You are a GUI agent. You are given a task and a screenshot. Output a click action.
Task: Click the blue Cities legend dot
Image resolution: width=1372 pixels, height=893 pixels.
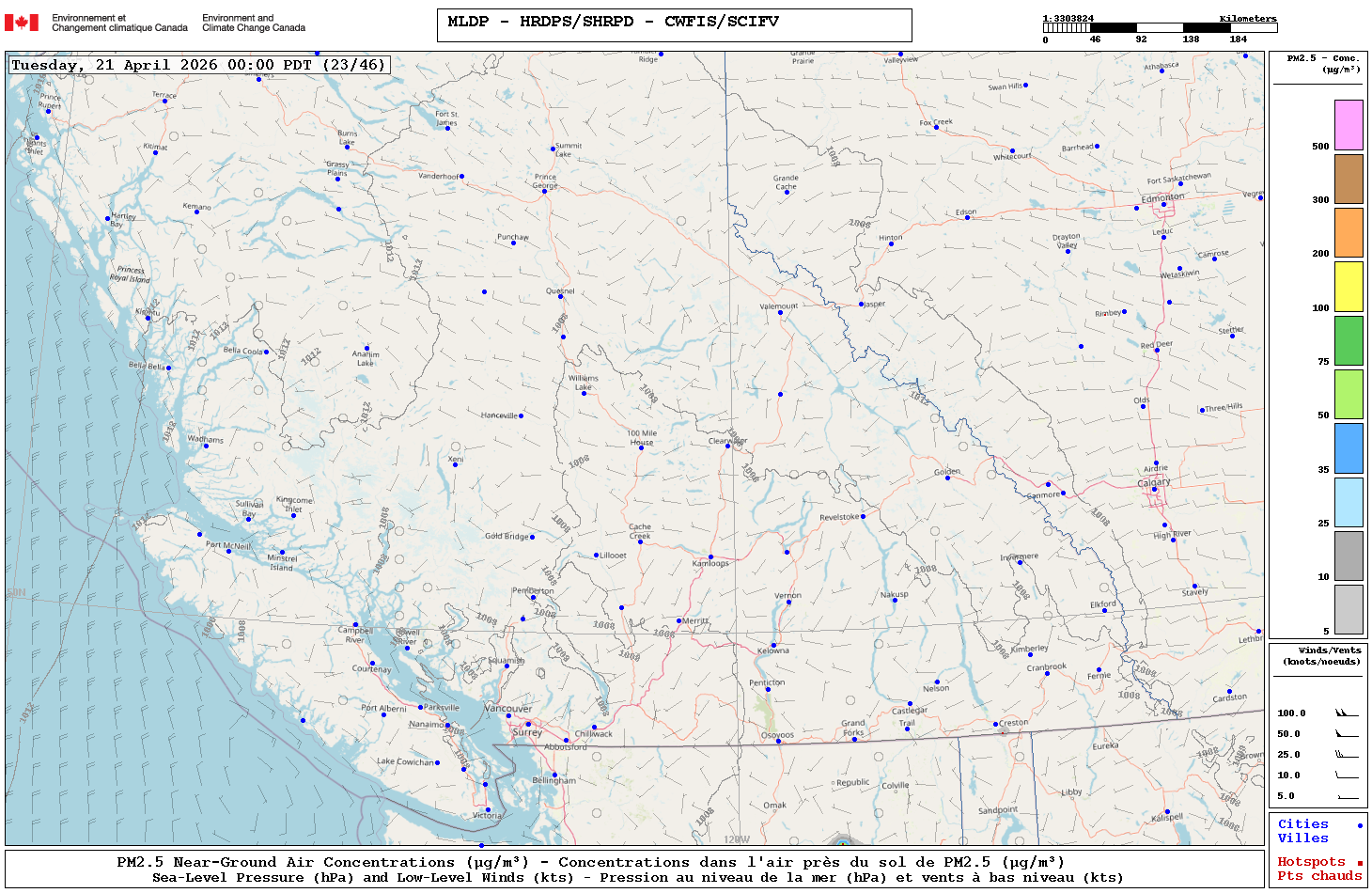[1360, 825]
